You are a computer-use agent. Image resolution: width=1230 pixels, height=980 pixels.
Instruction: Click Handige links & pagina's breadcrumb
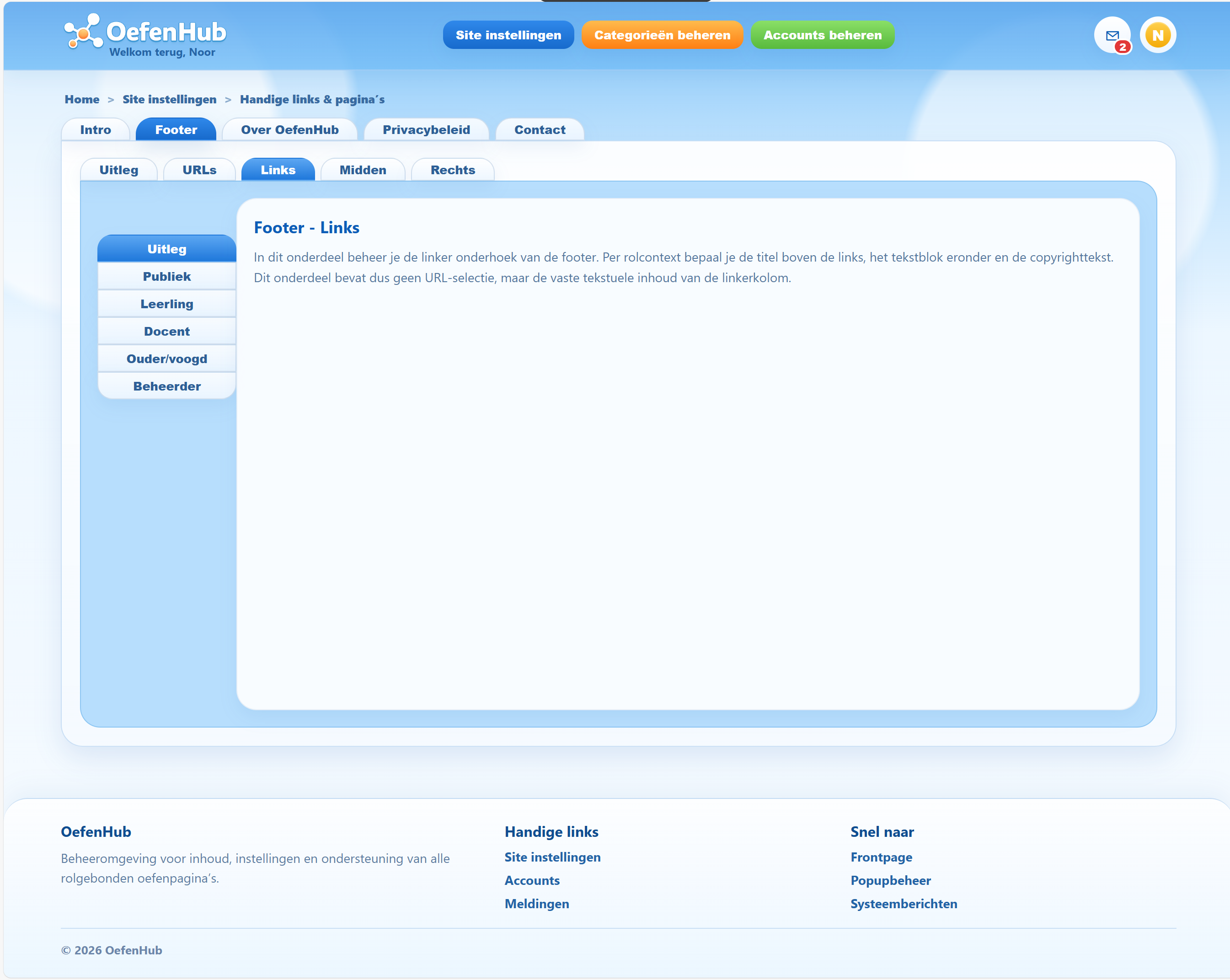click(x=312, y=99)
